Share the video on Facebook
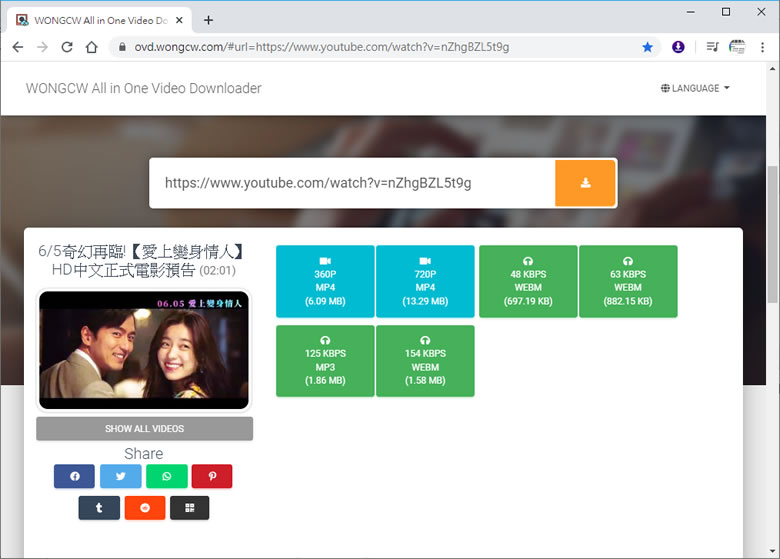 [x=75, y=477]
